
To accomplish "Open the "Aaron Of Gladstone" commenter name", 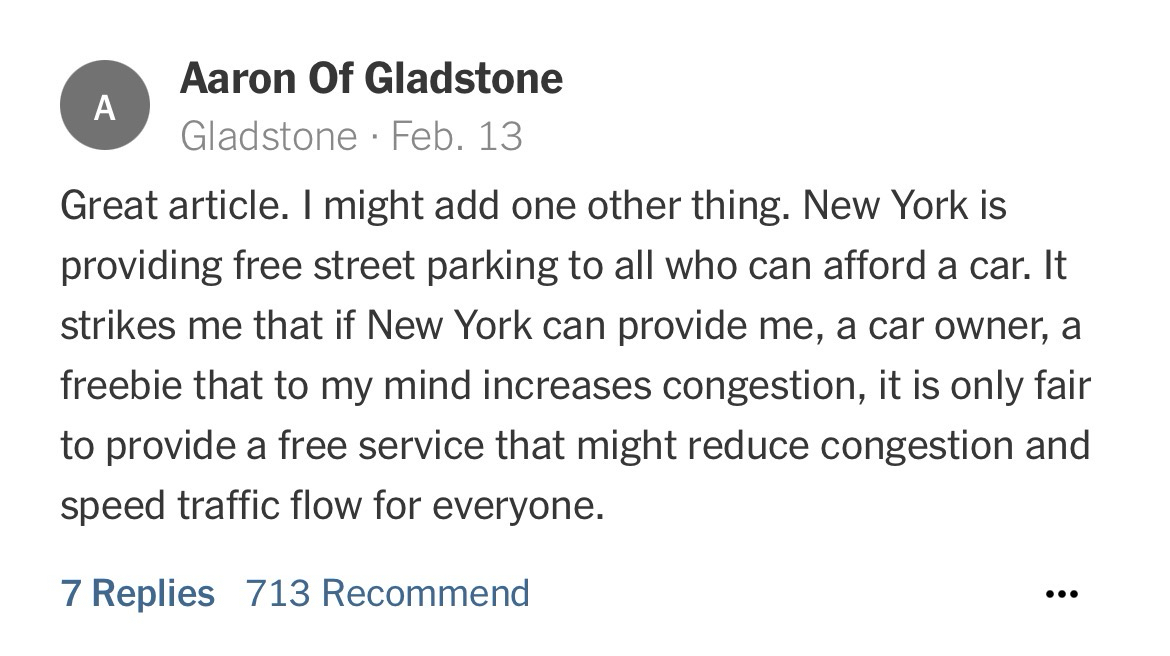I will (371, 78).
